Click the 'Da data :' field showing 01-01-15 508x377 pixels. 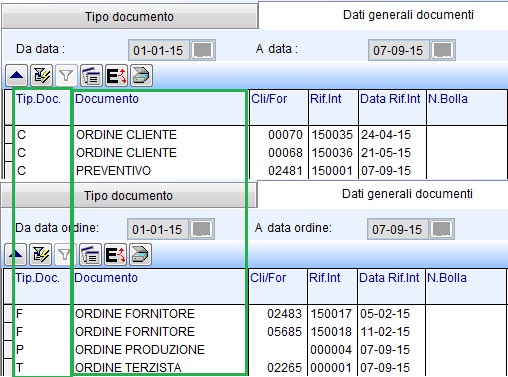click(x=159, y=50)
